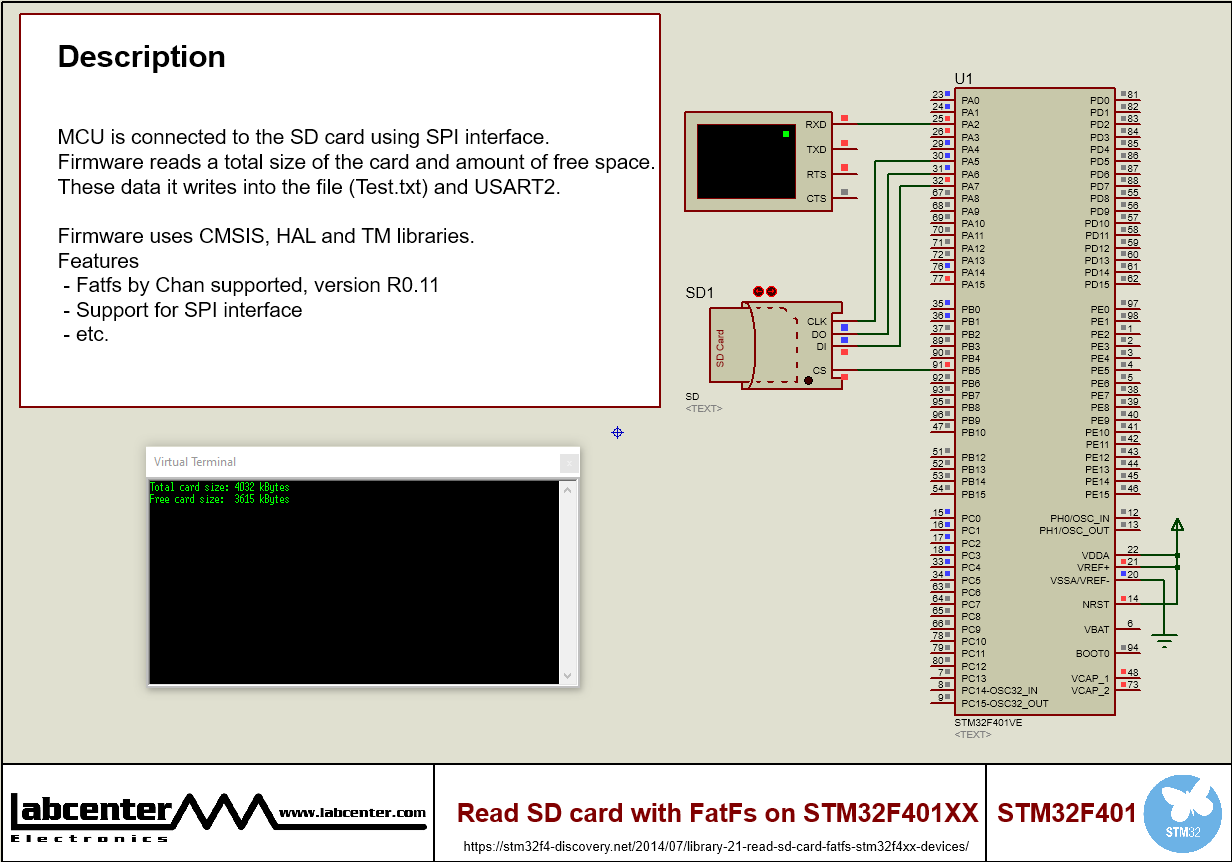Click the right red arrow marker above SD1
Image resolution: width=1232 pixels, height=862 pixels.
[x=771, y=291]
